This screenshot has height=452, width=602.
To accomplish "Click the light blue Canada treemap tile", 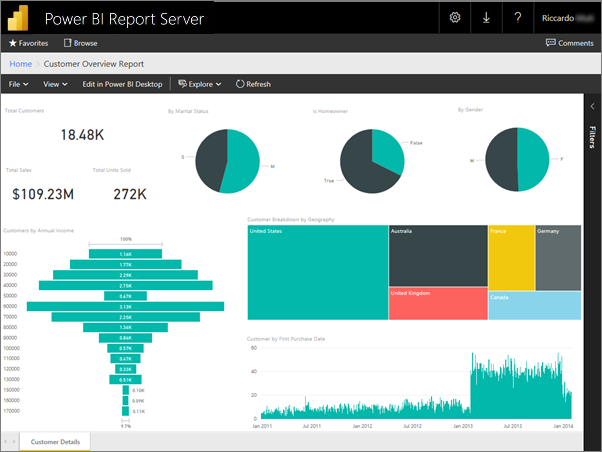I will (x=534, y=305).
